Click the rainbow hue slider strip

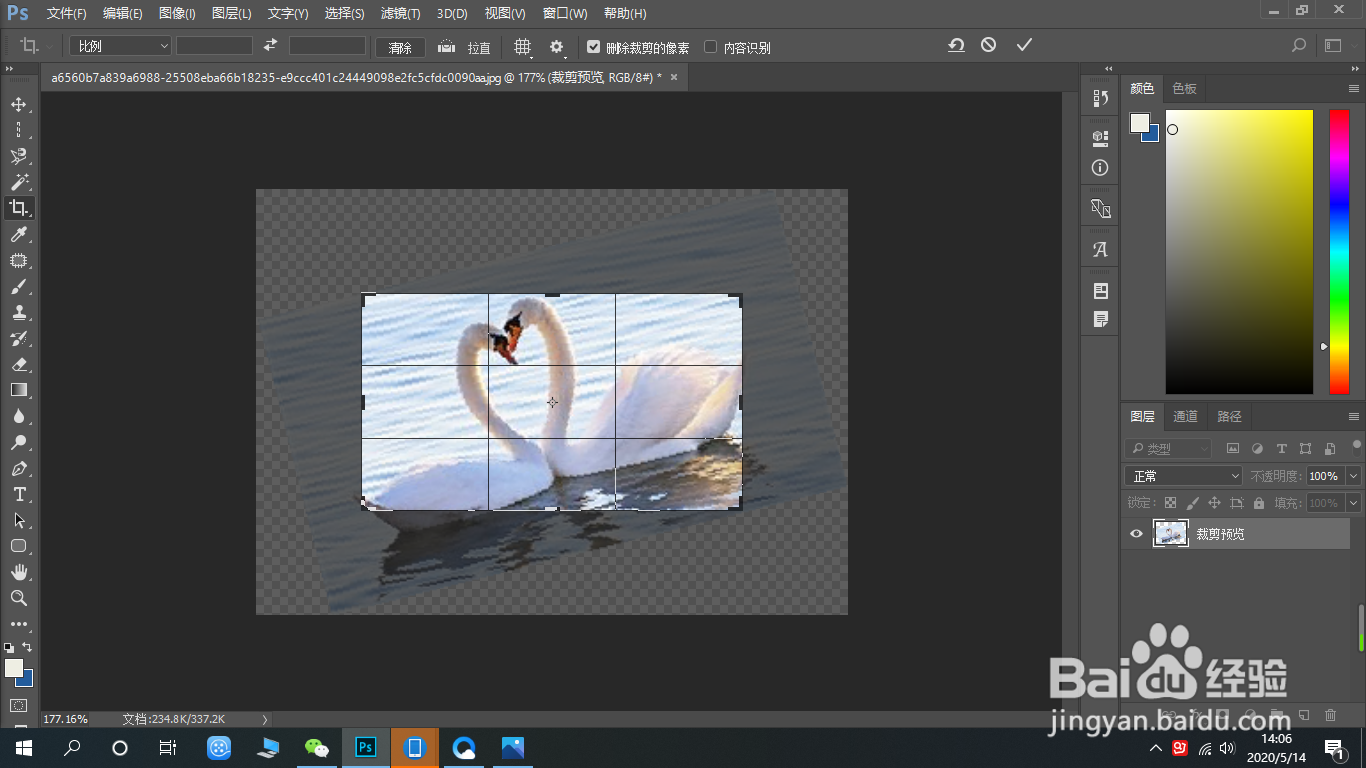(1339, 251)
